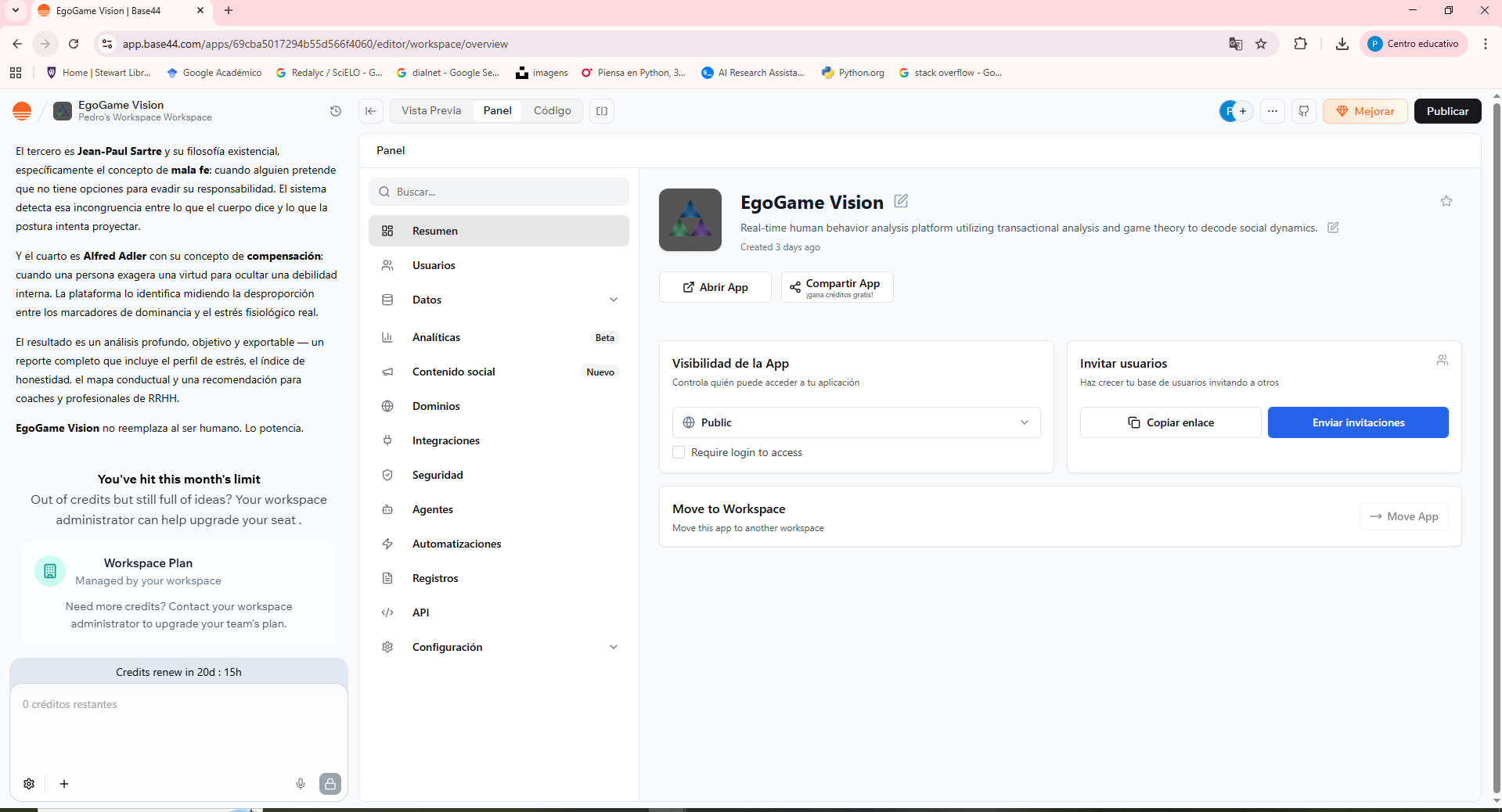Click the Mejorar upgrade button
The width and height of the screenshot is (1502, 812).
tap(1365, 111)
